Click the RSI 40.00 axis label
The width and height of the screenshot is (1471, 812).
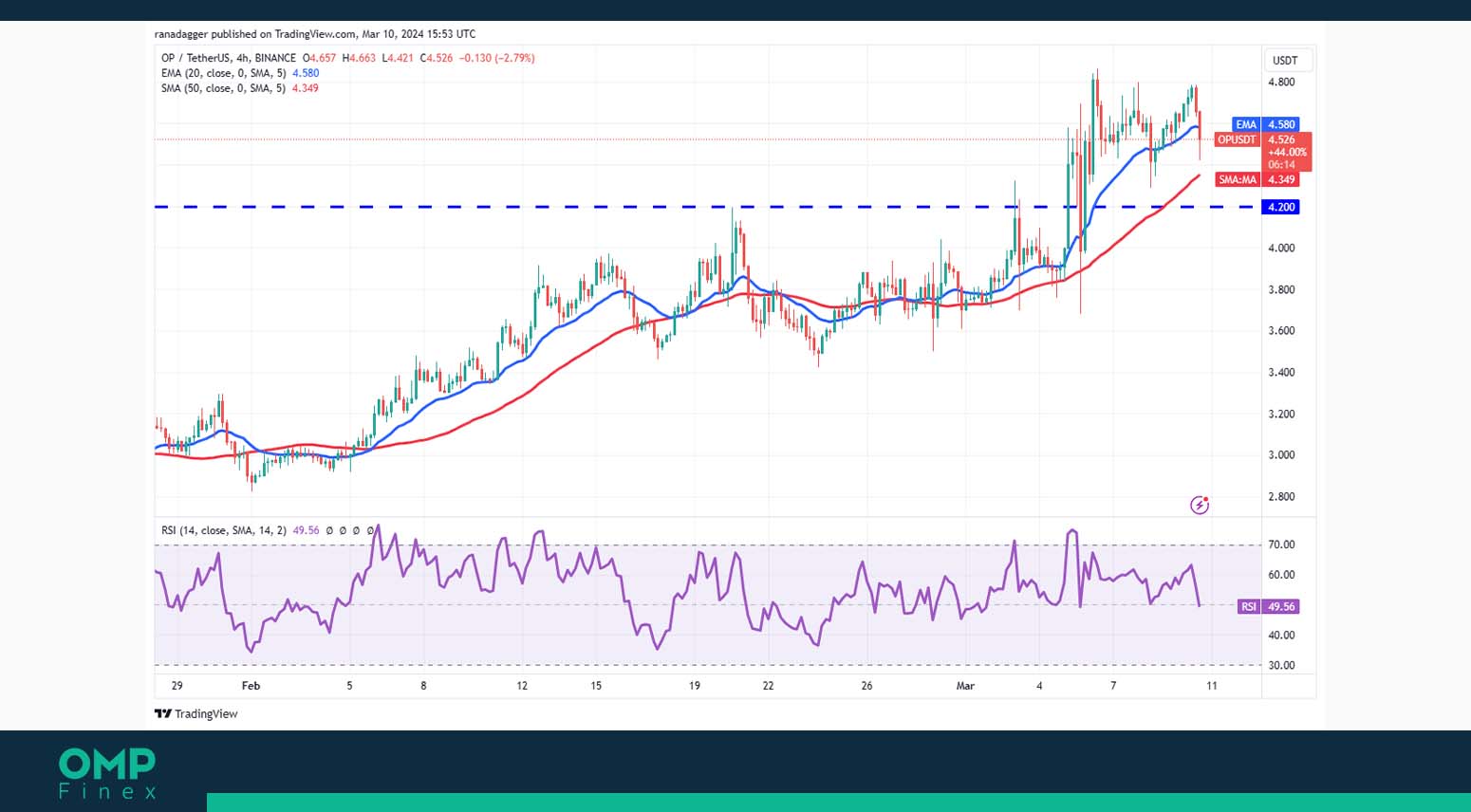(x=1281, y=636)
